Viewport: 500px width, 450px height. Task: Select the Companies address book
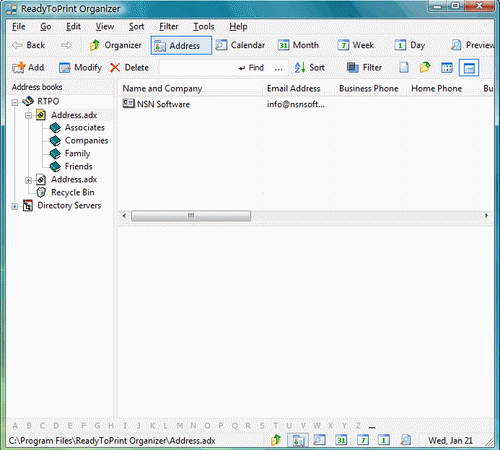tap(86, 140)
